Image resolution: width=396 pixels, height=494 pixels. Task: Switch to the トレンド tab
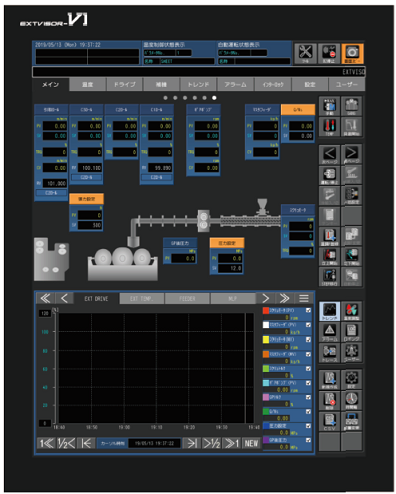tap(198, 85)
